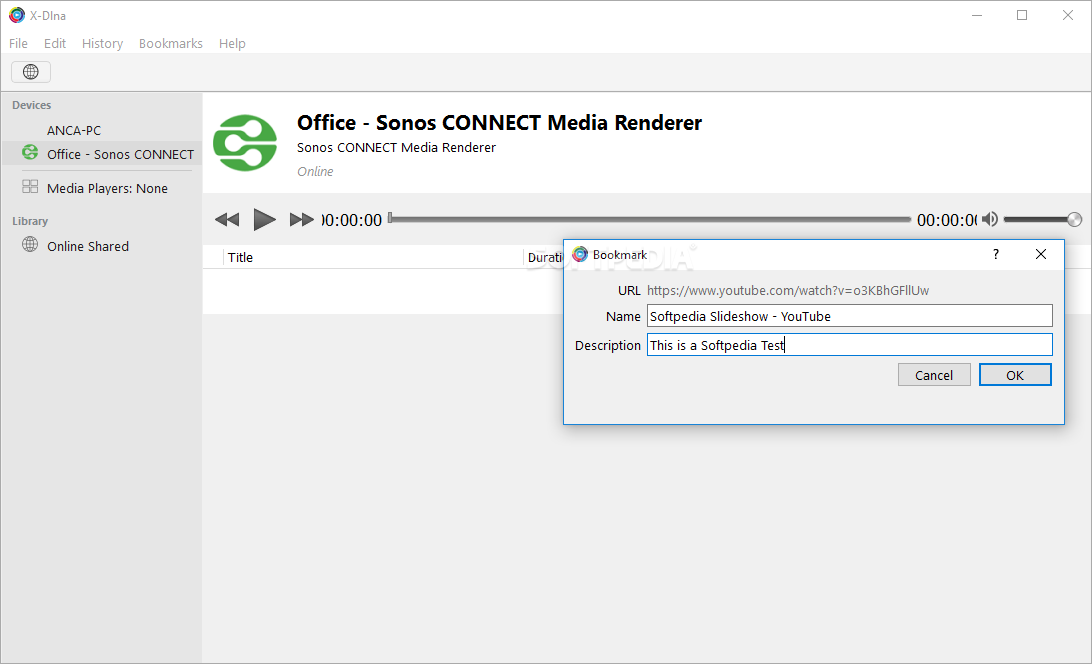This screenshot has width=1092, height=664.
Task: Select ANCA-PC device
Action: pyautogui.click(x=74, y=130)
